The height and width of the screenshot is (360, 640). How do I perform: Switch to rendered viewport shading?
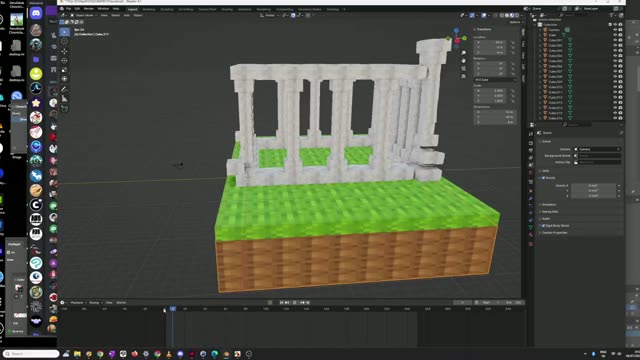pyautogui.click(x=516, y=15)
